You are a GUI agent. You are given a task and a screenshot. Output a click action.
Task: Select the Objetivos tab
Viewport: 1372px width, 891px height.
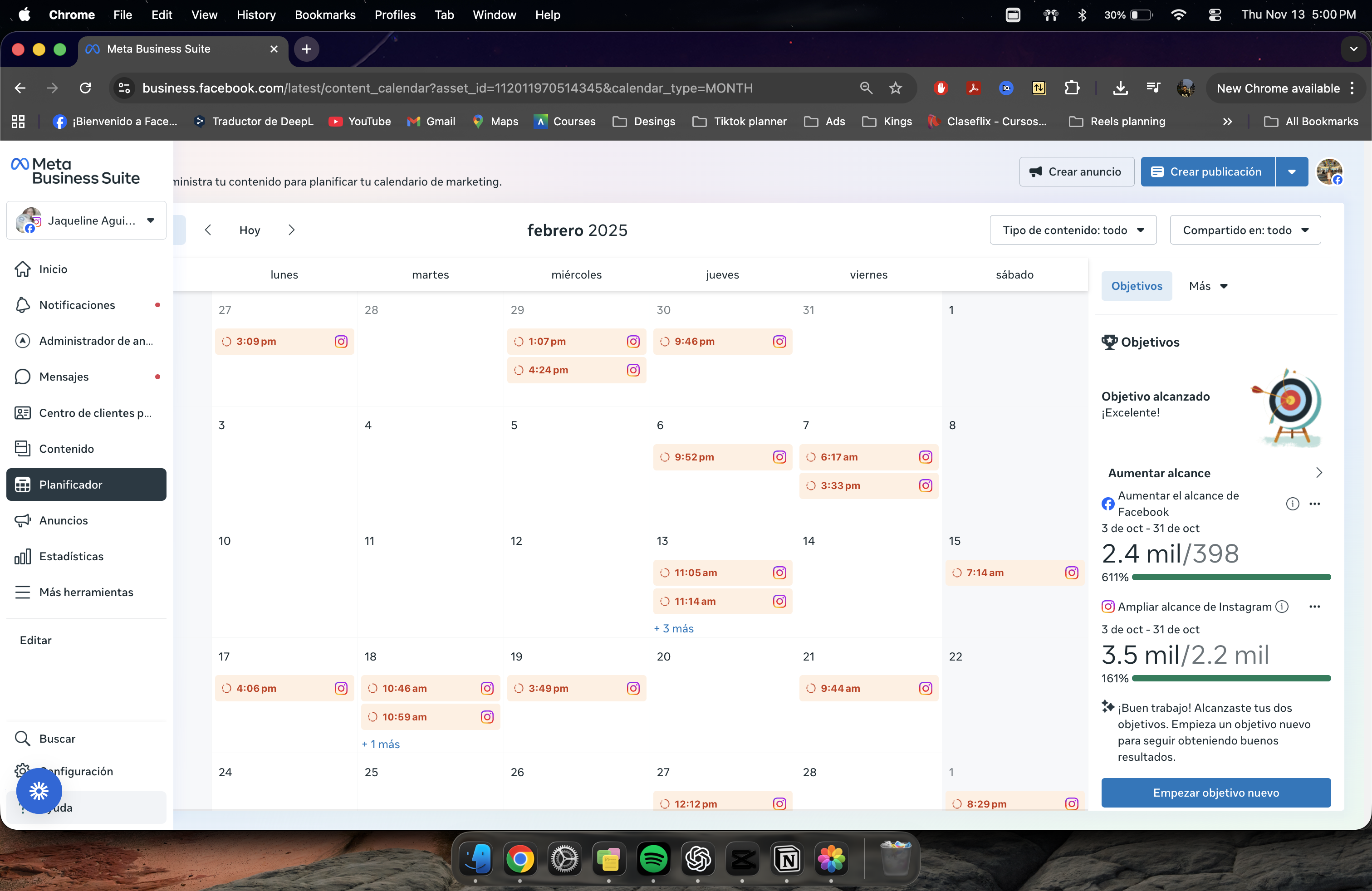coord(1136,286)
